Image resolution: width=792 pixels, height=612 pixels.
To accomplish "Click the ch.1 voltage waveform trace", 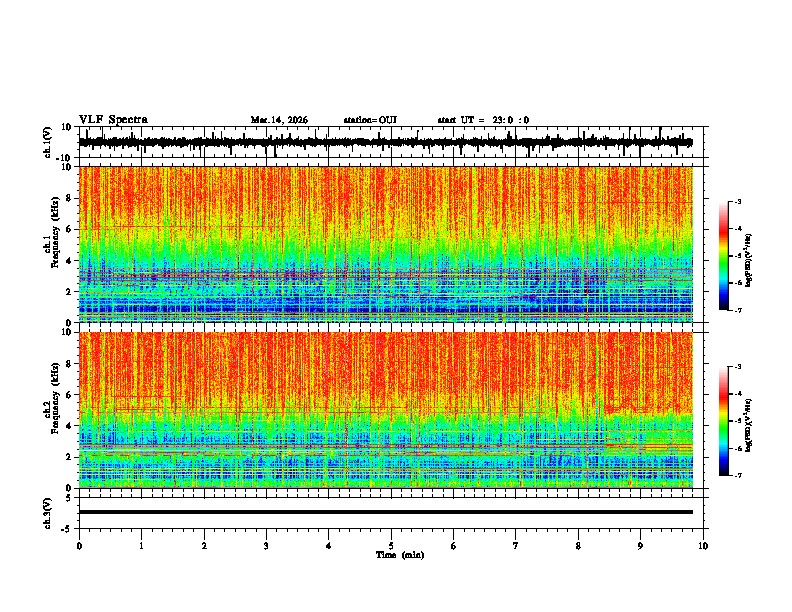I will coord(386,142).
